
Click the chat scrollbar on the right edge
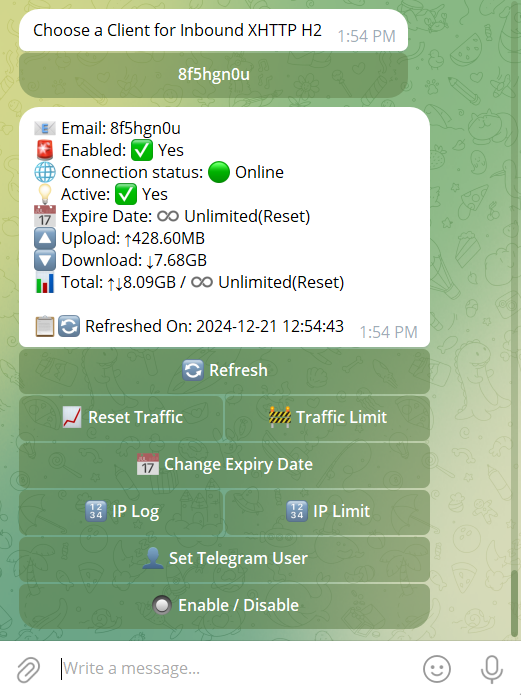[x=514, y=603]
